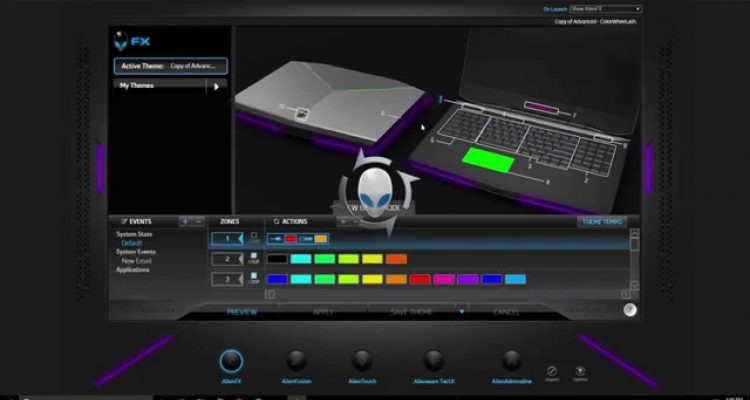Click the Updates icon

coord(580,371)
